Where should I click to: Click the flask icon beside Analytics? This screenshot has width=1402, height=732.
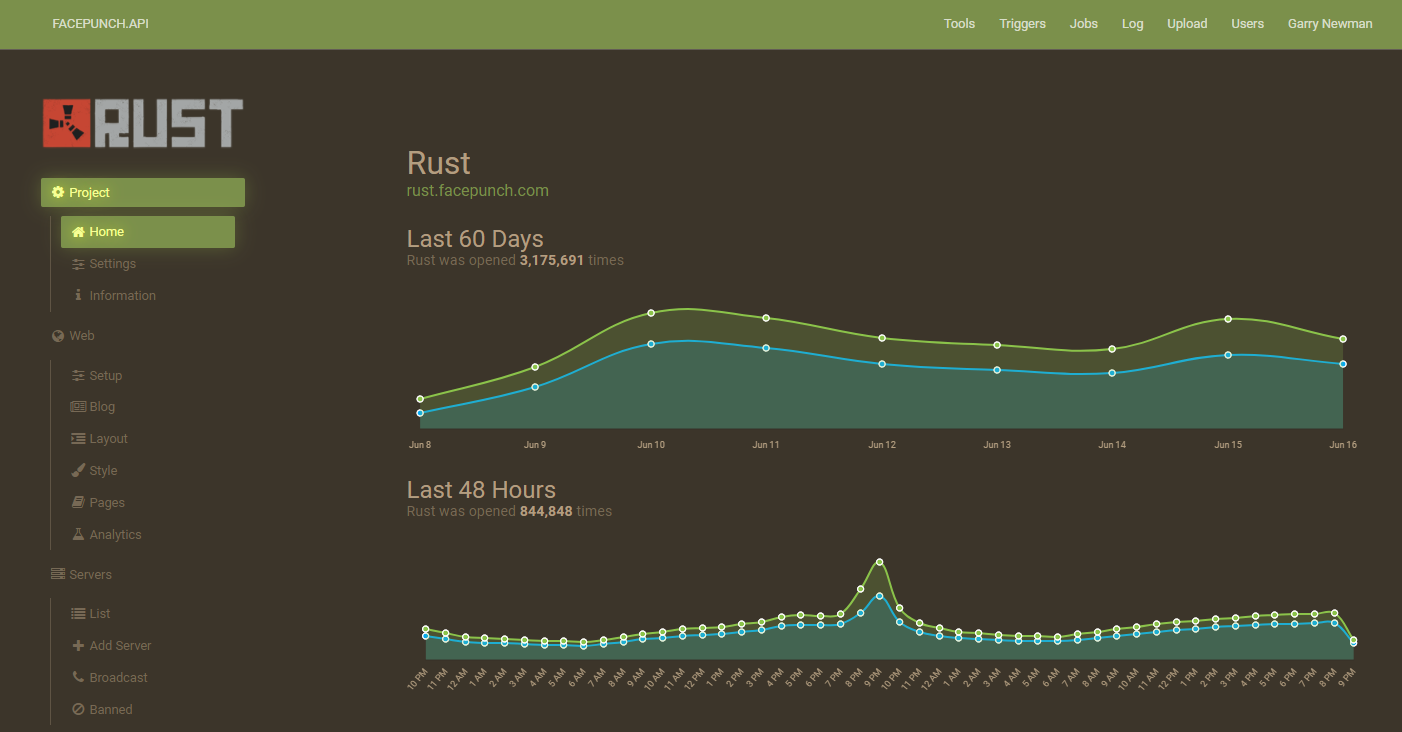pos(79,535)
